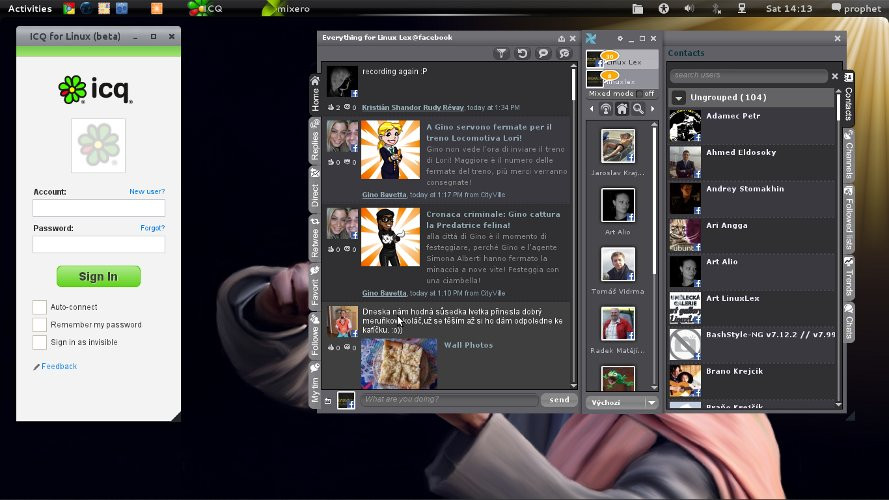889x500 pixels.
Task: Open the Followed lists tab on the right
Action: pos(849,218)
